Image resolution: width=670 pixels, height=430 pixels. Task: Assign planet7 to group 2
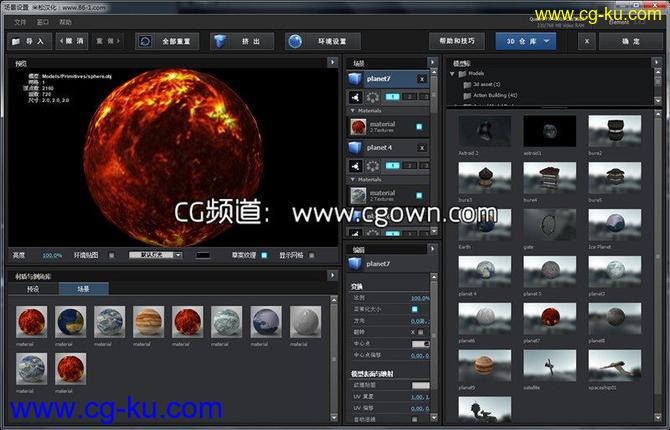coord(409,97)
